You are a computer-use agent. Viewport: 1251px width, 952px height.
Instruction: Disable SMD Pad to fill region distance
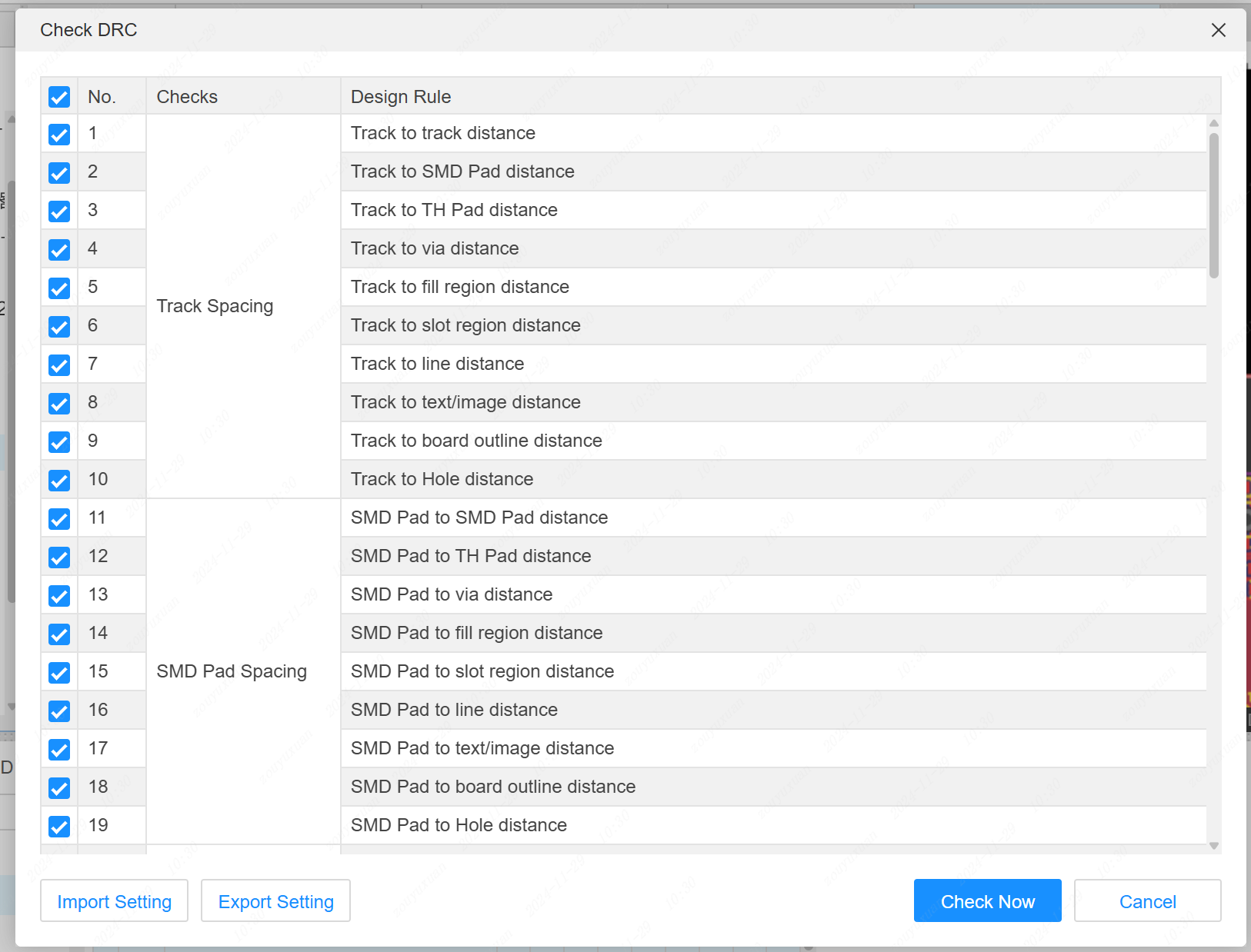(59, 634)
